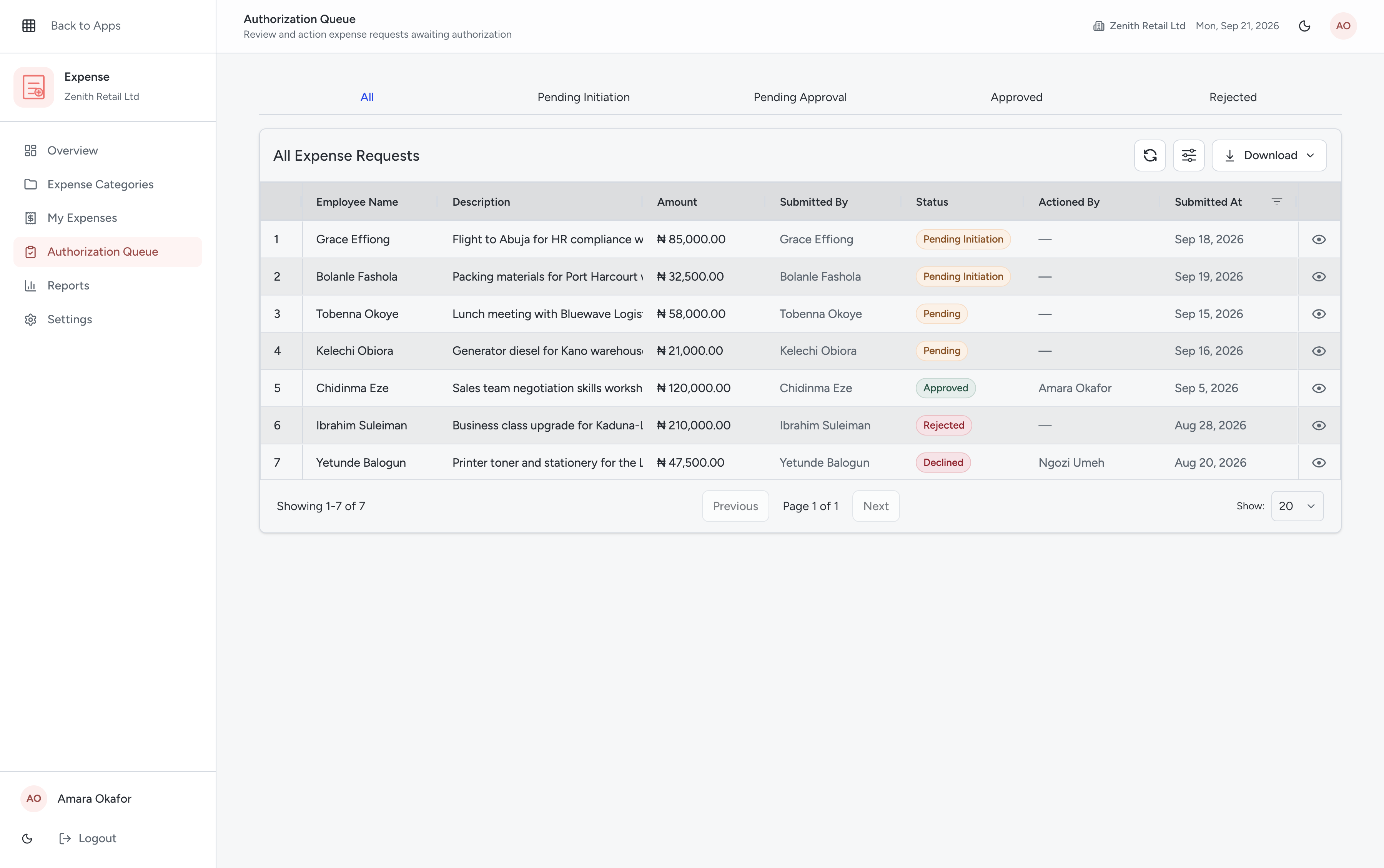The height and width of the screenshot is (868, 1384).
Task: Expand the Show 20 rows selector
Action: click(x=1297, y=506)
